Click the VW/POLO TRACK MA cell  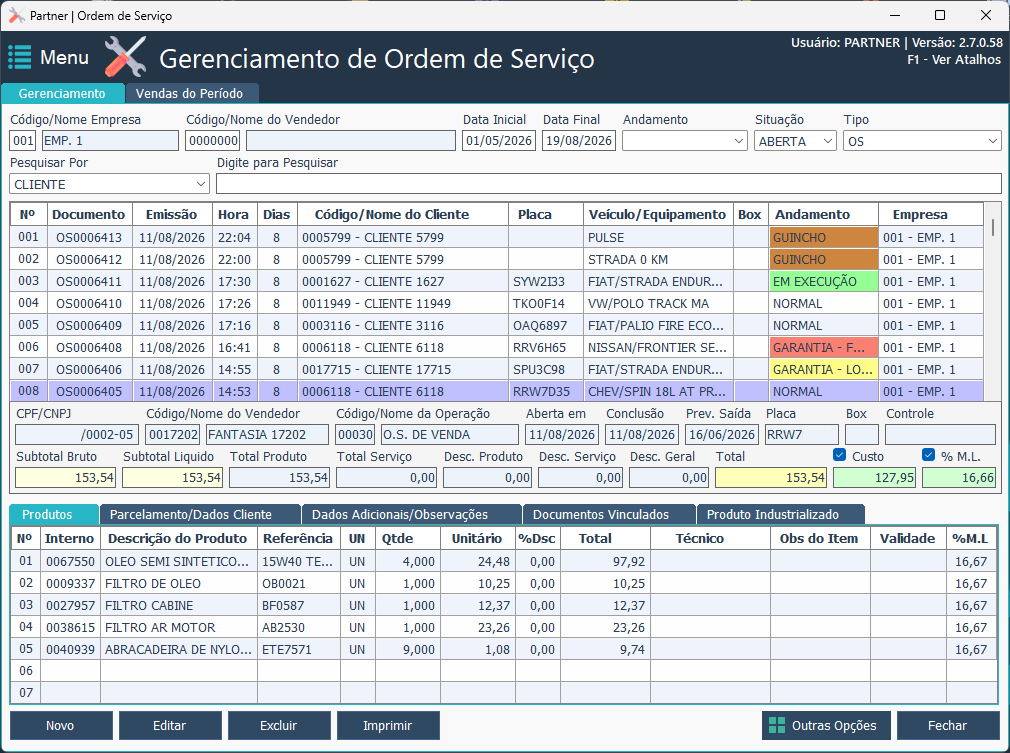(x=658, y=303)
